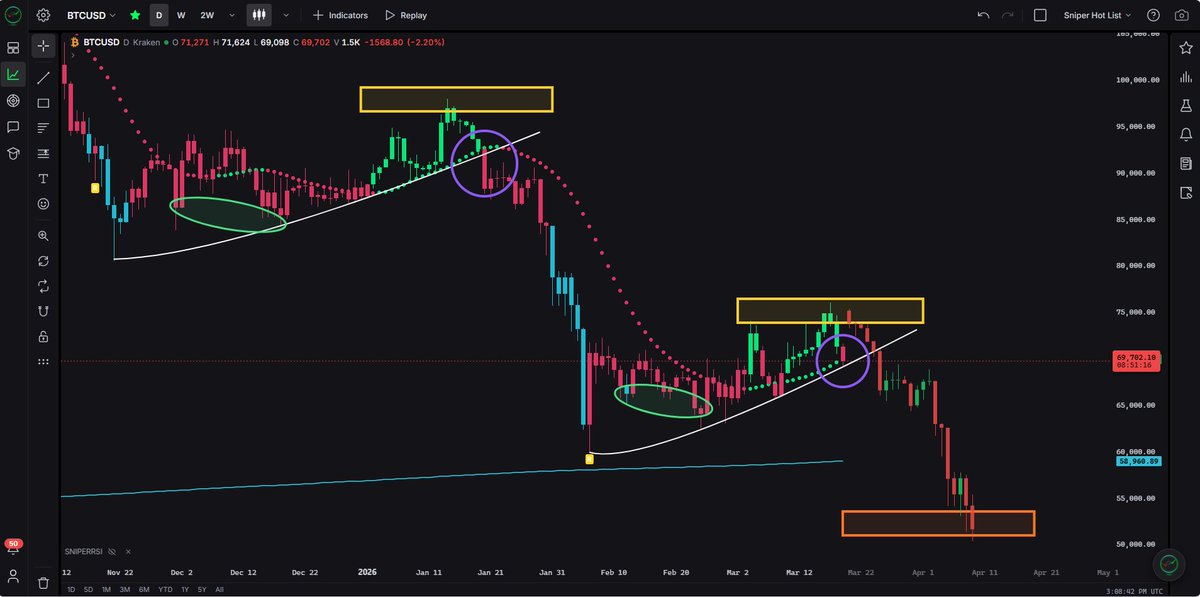Open the watchlist star in right sidebar

1185,46
